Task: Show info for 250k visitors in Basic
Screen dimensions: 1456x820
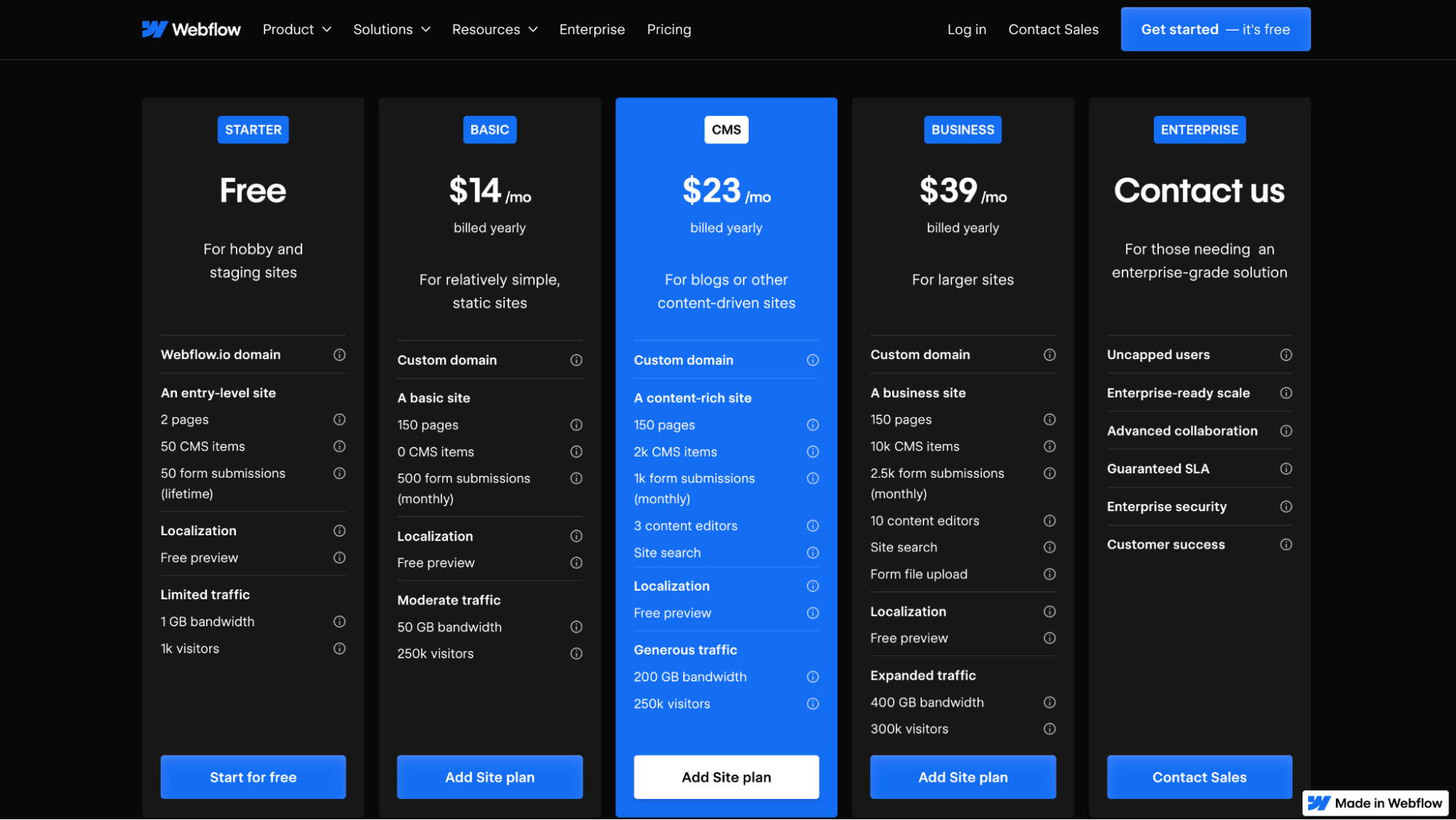Action: coord(576,654)
